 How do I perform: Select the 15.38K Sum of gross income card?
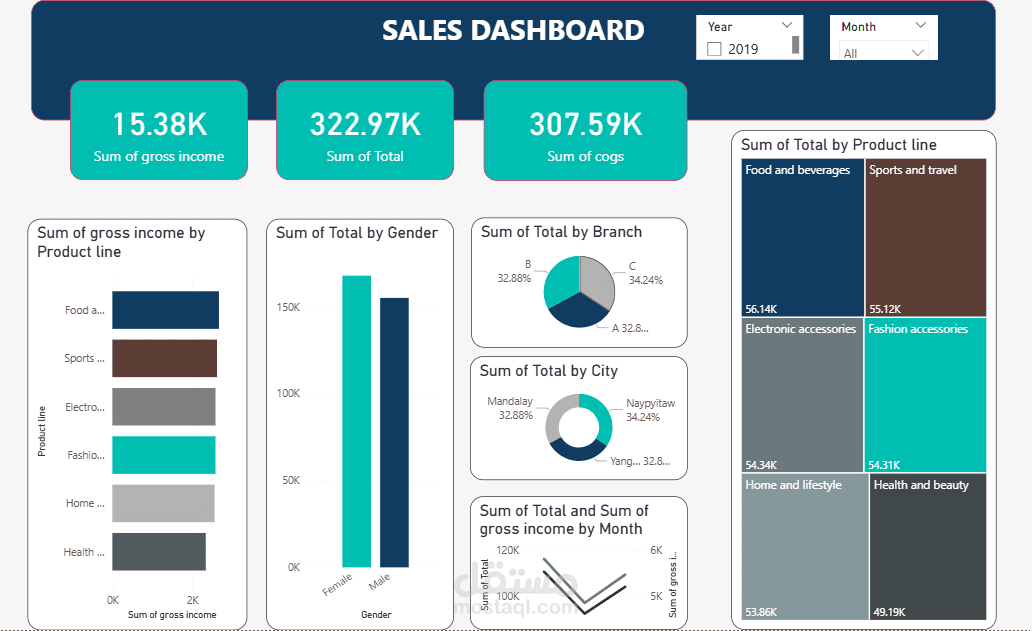[x=159, y=130]
